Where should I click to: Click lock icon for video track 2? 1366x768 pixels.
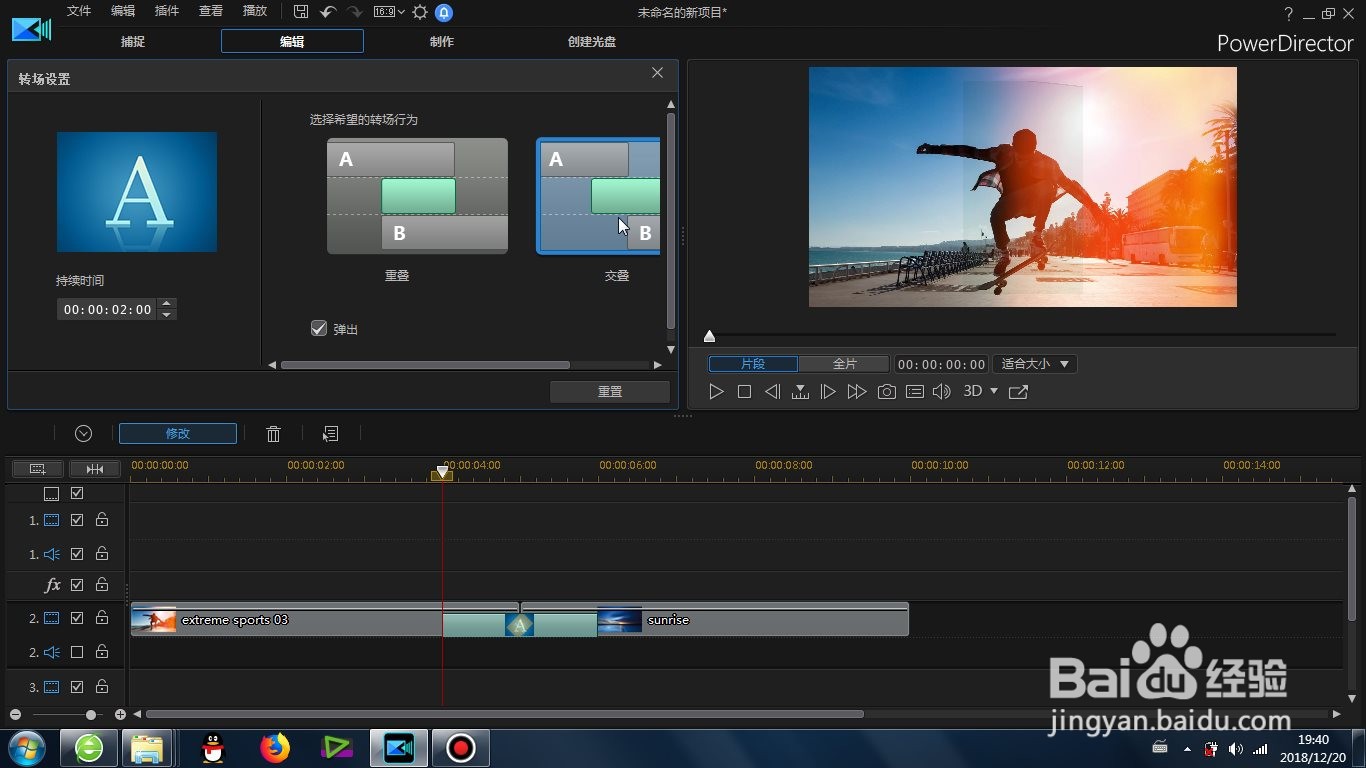click(x=102, y=619)
